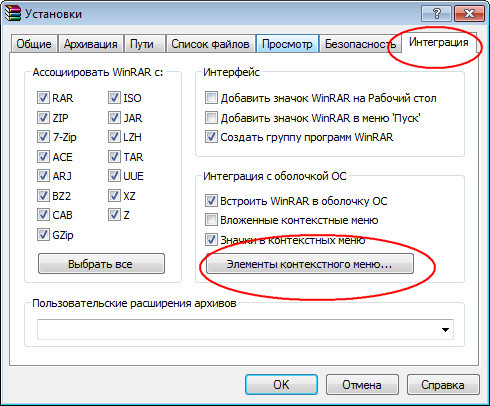Toggle the JAR checkbox
This screenshot has height=406, width=490.
point(114,117)
